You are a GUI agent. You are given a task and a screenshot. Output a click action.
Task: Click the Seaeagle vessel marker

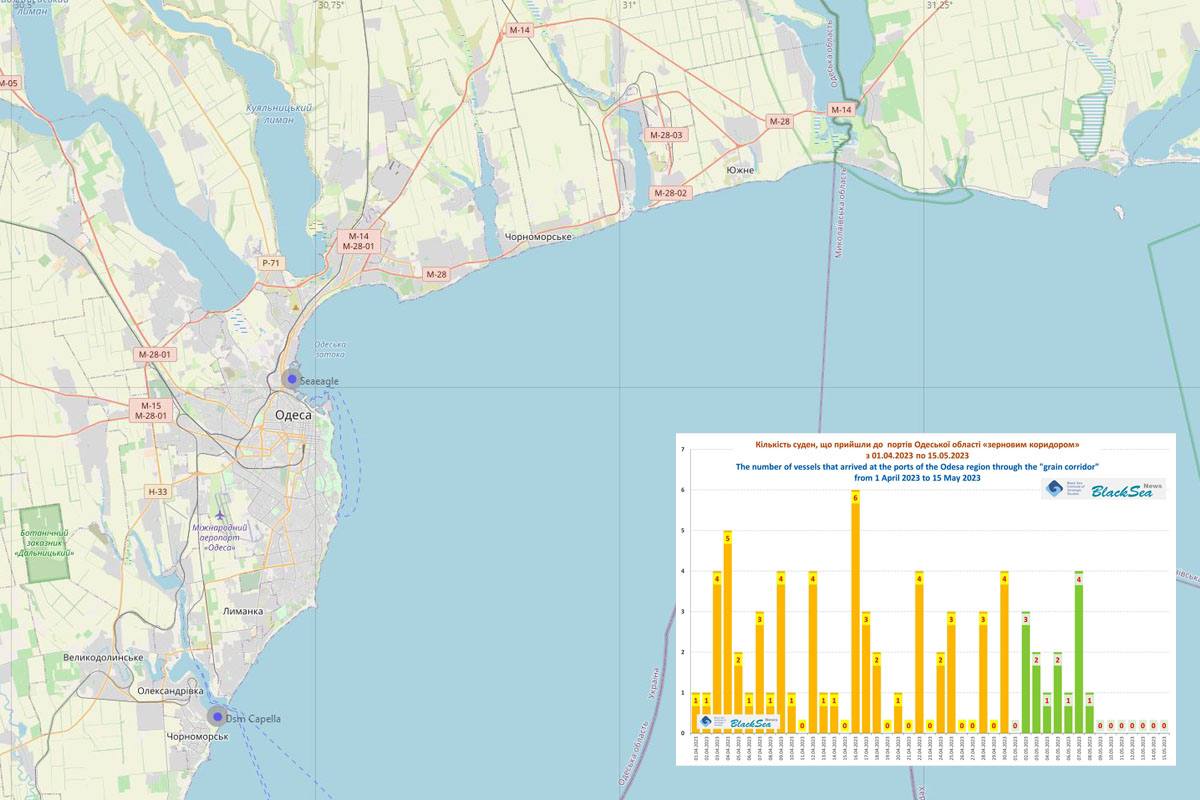pyautogui.click(x=291, y=379)
